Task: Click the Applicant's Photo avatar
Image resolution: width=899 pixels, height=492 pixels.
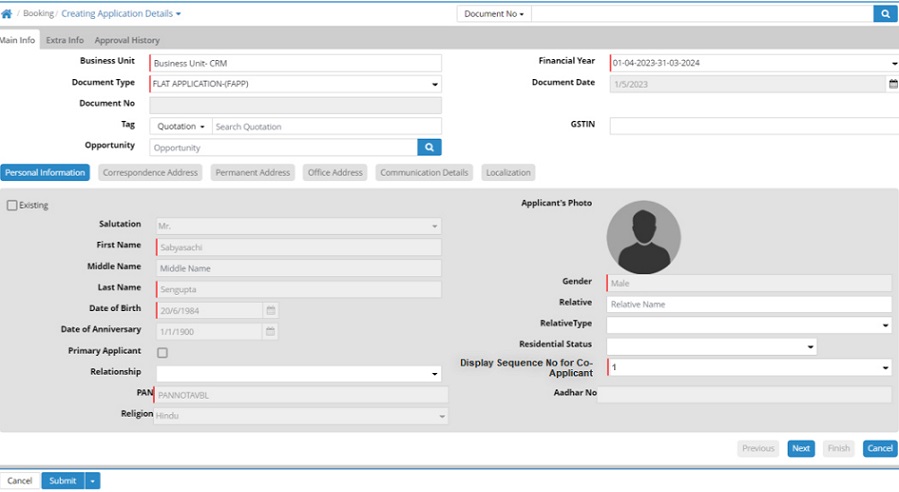Action: [x=643, y=238]
